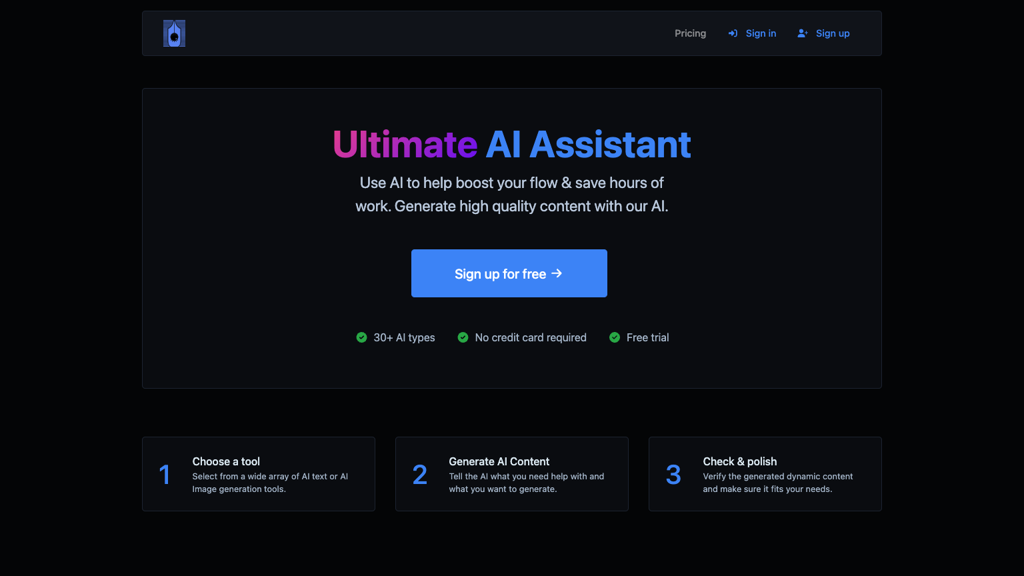Click the arrow inside the Sign up for free button
Image resolution: width=1024 pixels, height=576 pixels.
pos(558,273)
